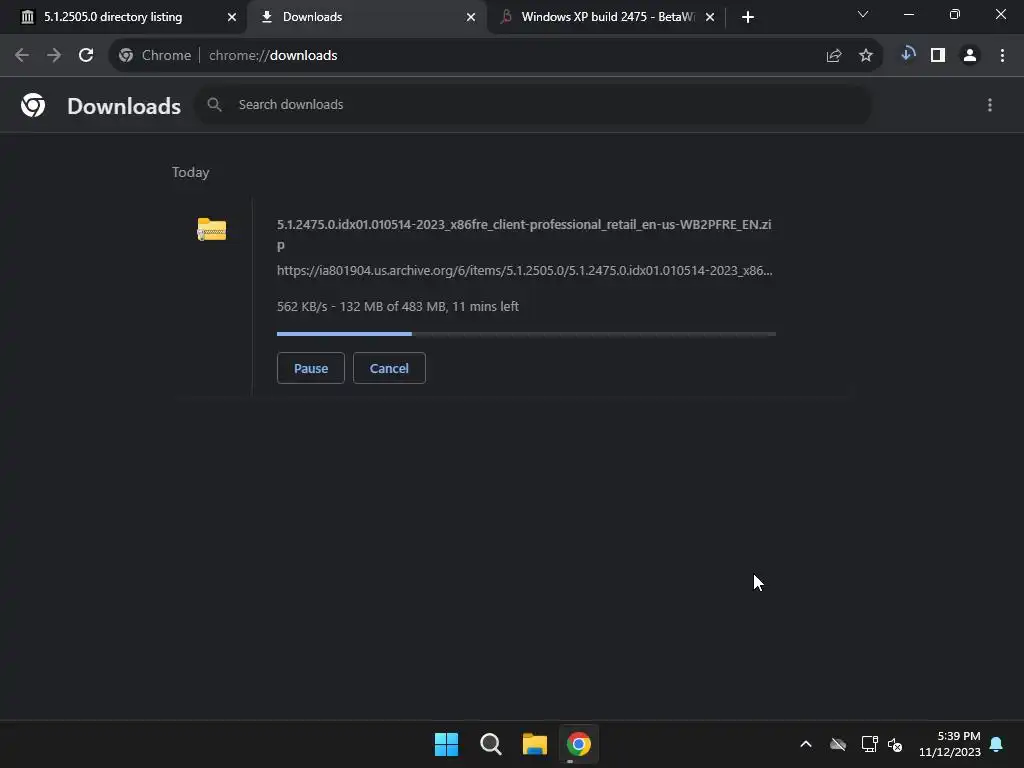Open a new tab with plus button

tap(748, 17)
